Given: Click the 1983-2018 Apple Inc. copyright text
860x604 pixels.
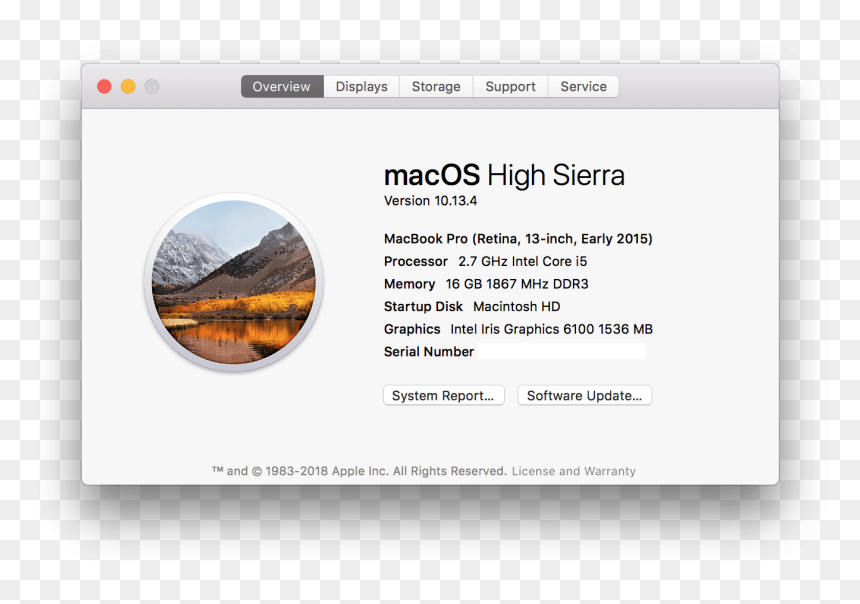Looking at the screenshot, I should 359,471.
